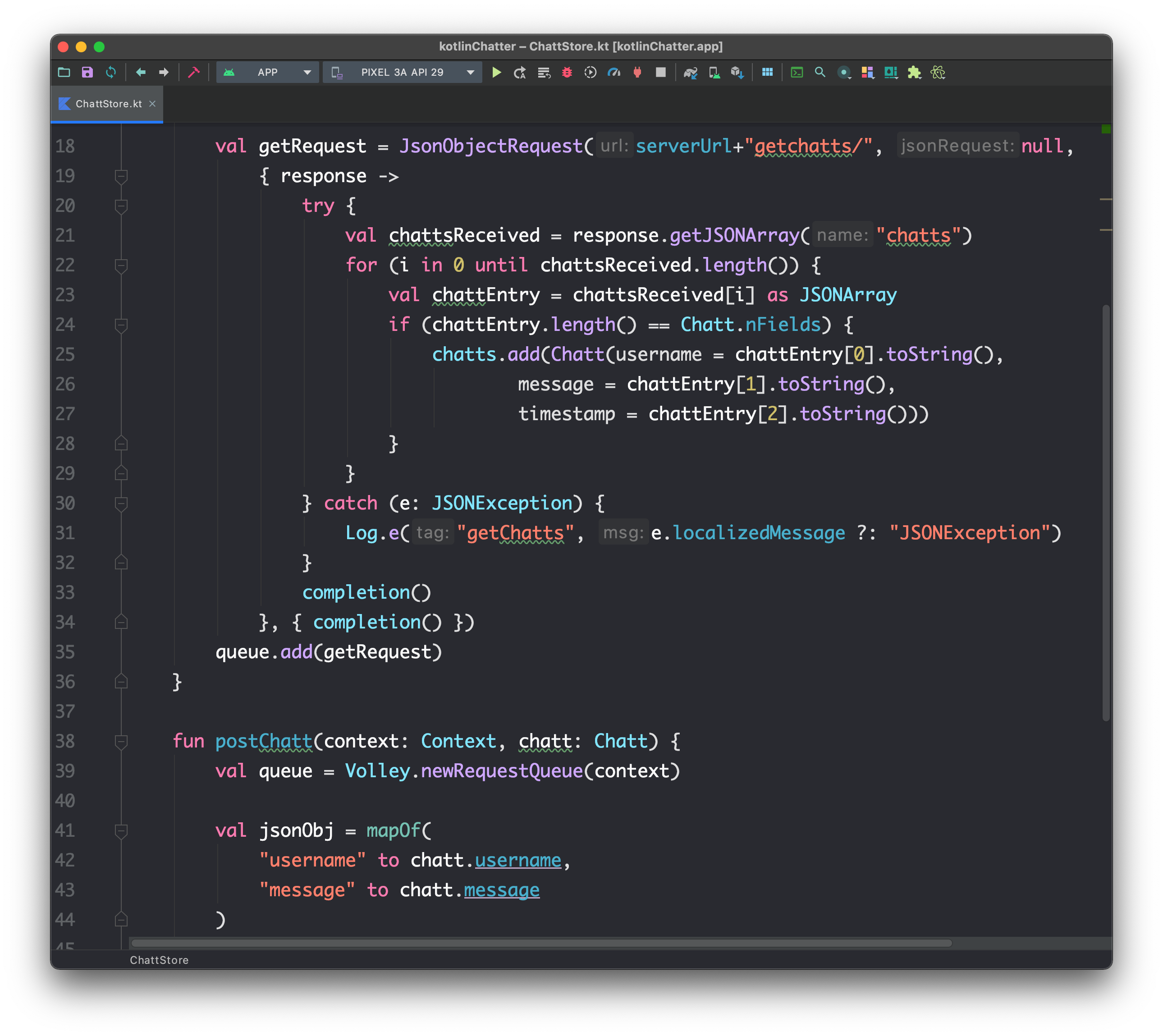Screen dimensions: 1163x1036
Task: Click the Make Project hammer icon
Action: (193, 72)
